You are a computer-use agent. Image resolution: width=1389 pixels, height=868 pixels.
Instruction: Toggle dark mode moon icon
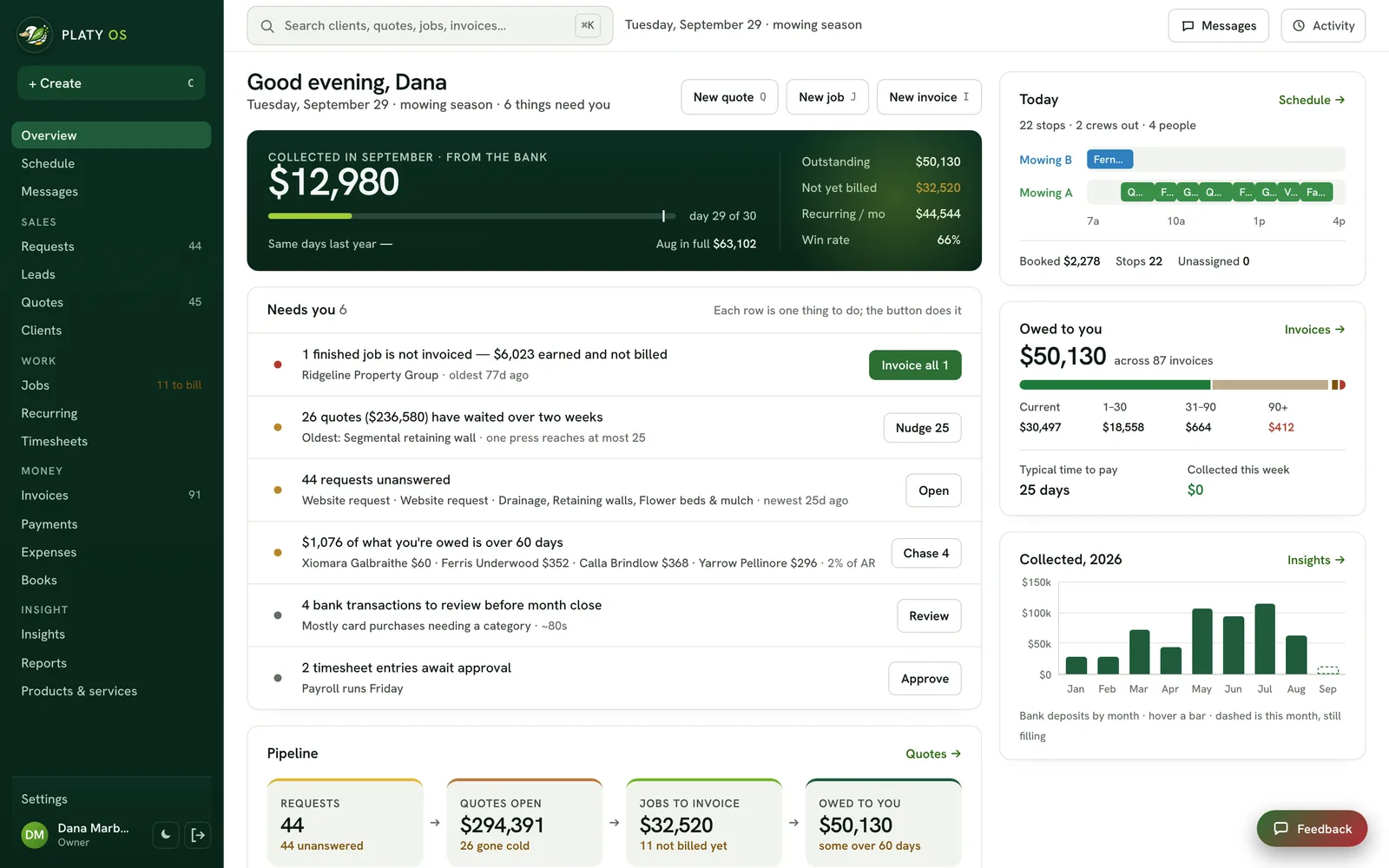pos(165,835)
